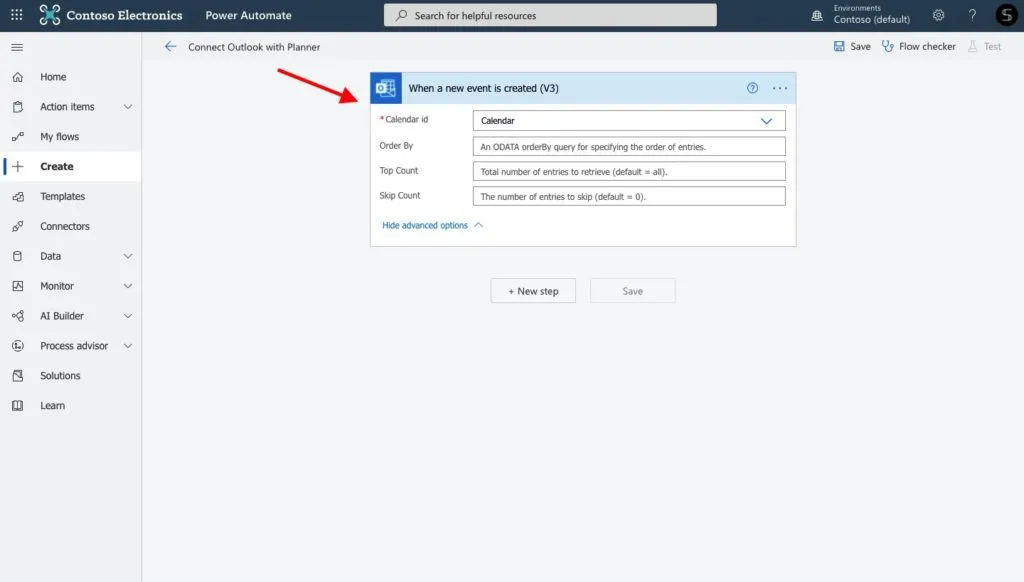
Task: Expand Action items chevron
Action: 128,106
